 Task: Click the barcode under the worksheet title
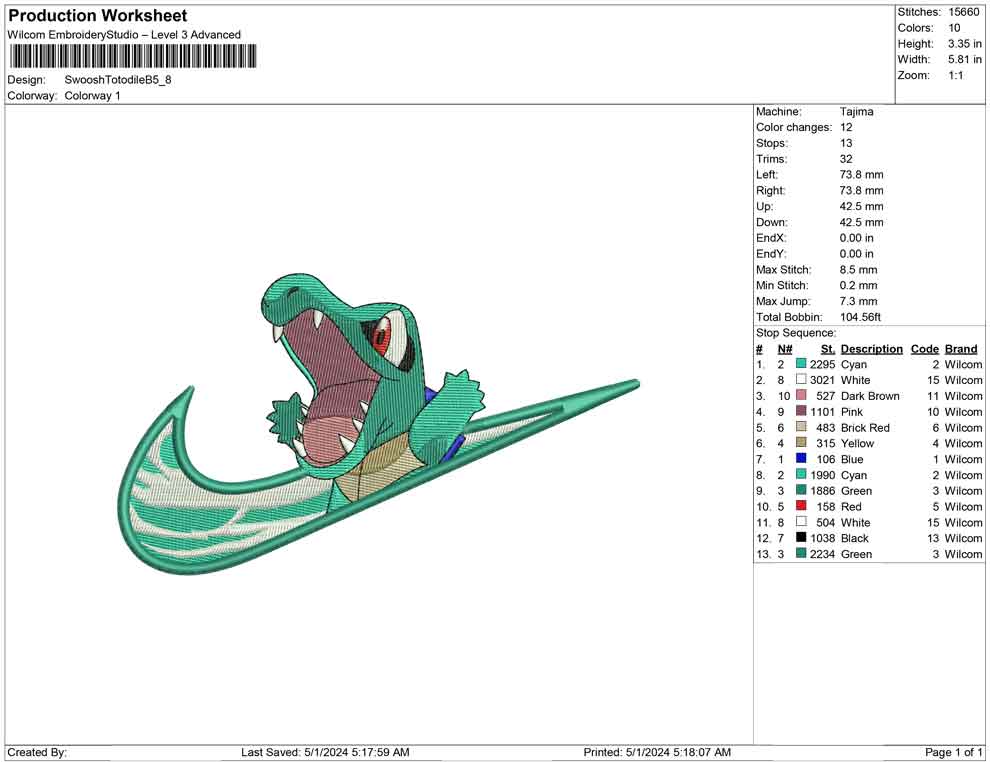(131, 56)
